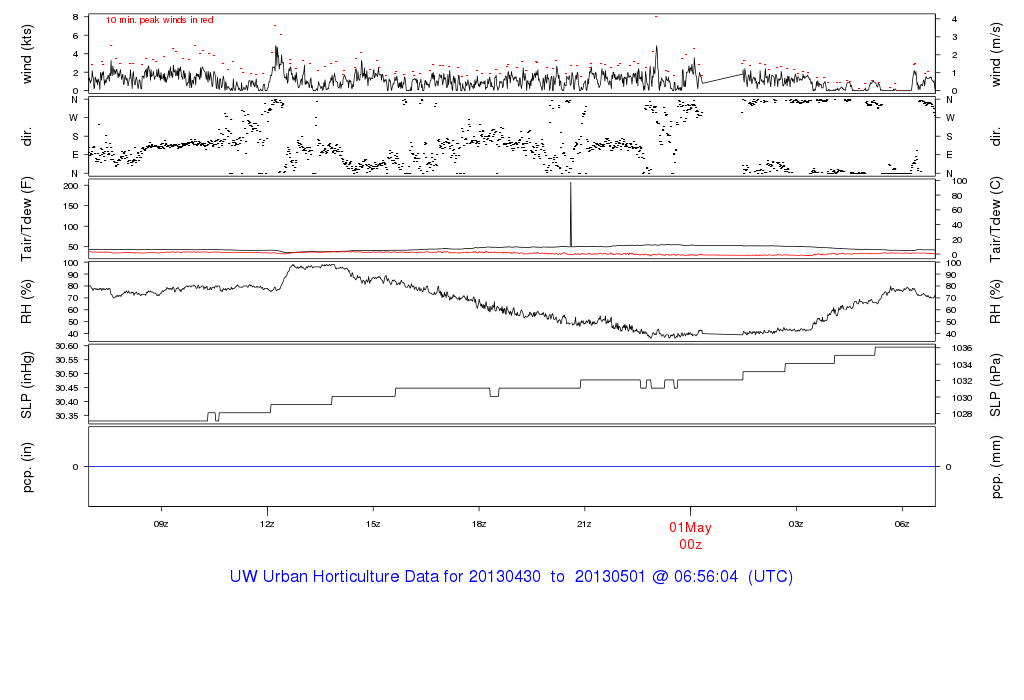Select the '03z' time tick label

coord(795,524)
